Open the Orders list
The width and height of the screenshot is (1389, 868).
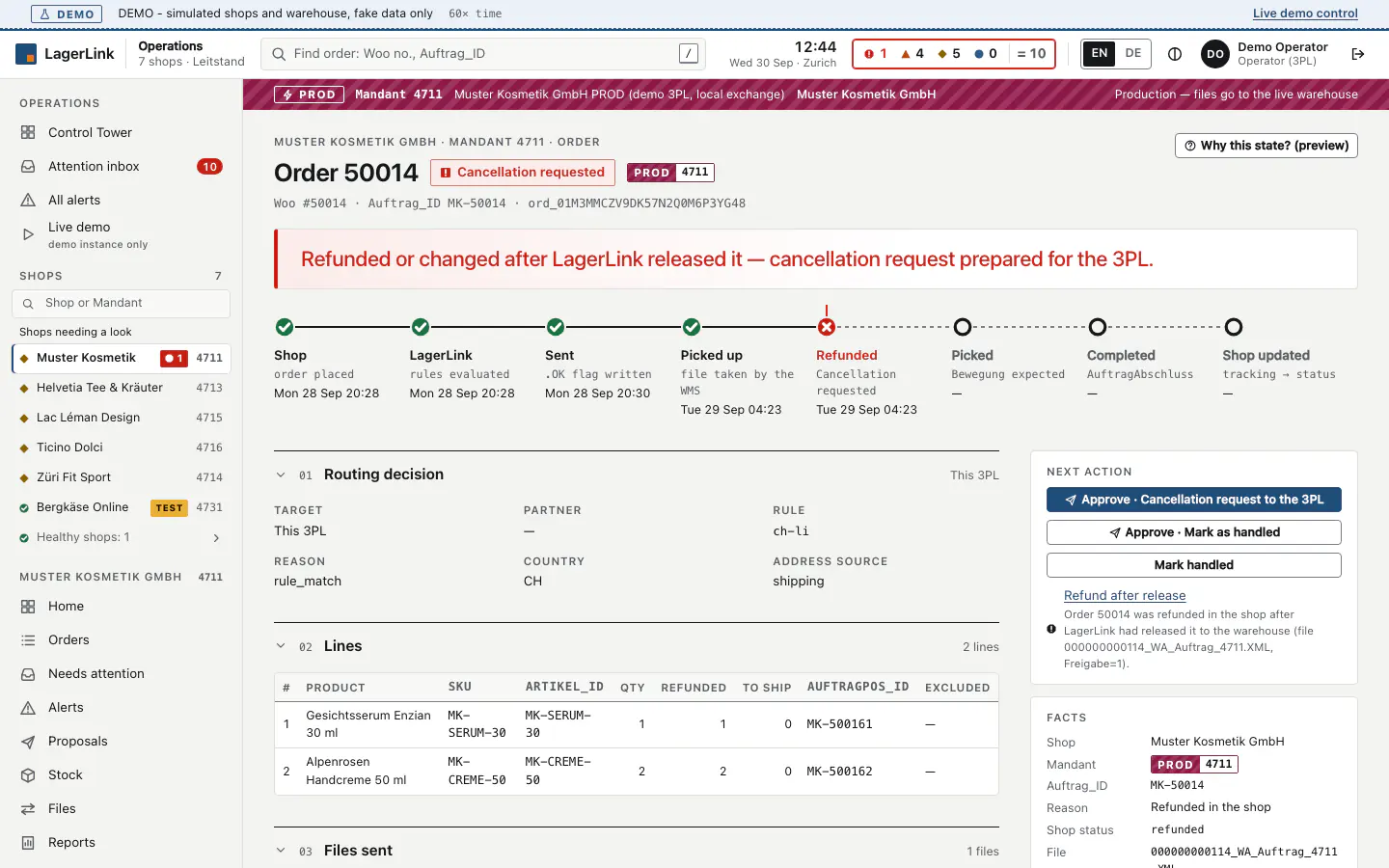click(121, 639)
